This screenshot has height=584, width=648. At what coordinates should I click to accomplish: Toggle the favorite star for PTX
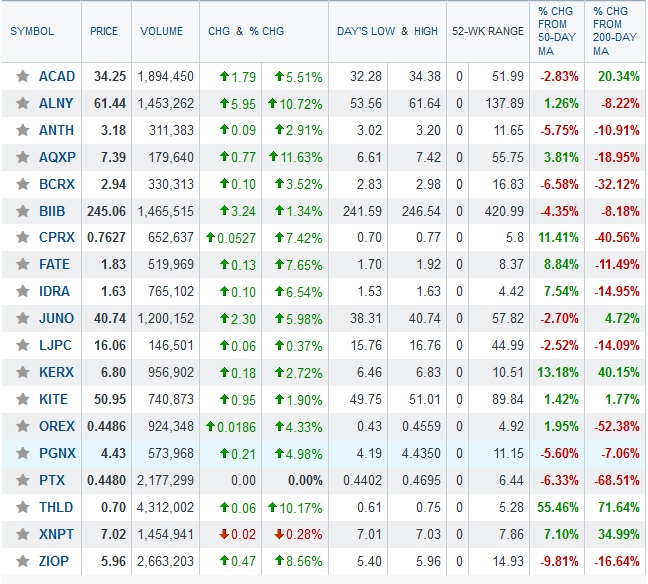(23, 480)
